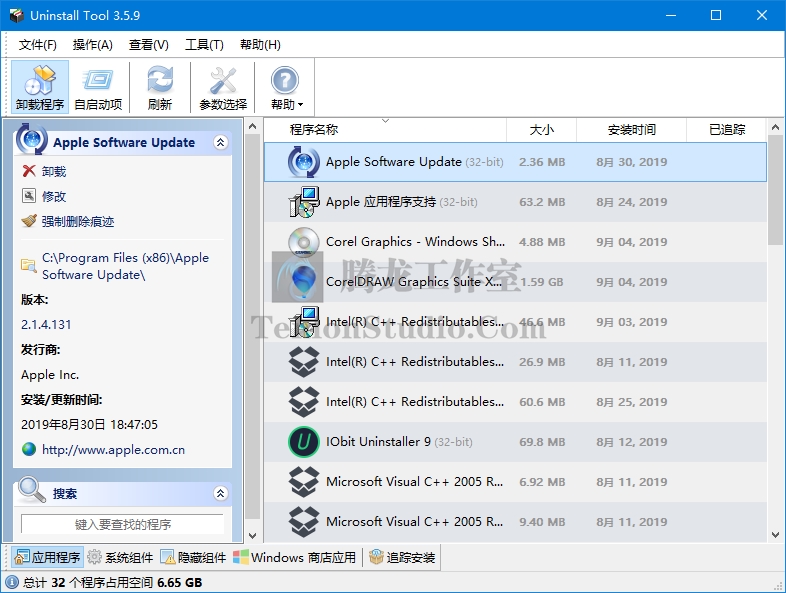Sort by 程序名称 column header

click(x=385, y=130)
